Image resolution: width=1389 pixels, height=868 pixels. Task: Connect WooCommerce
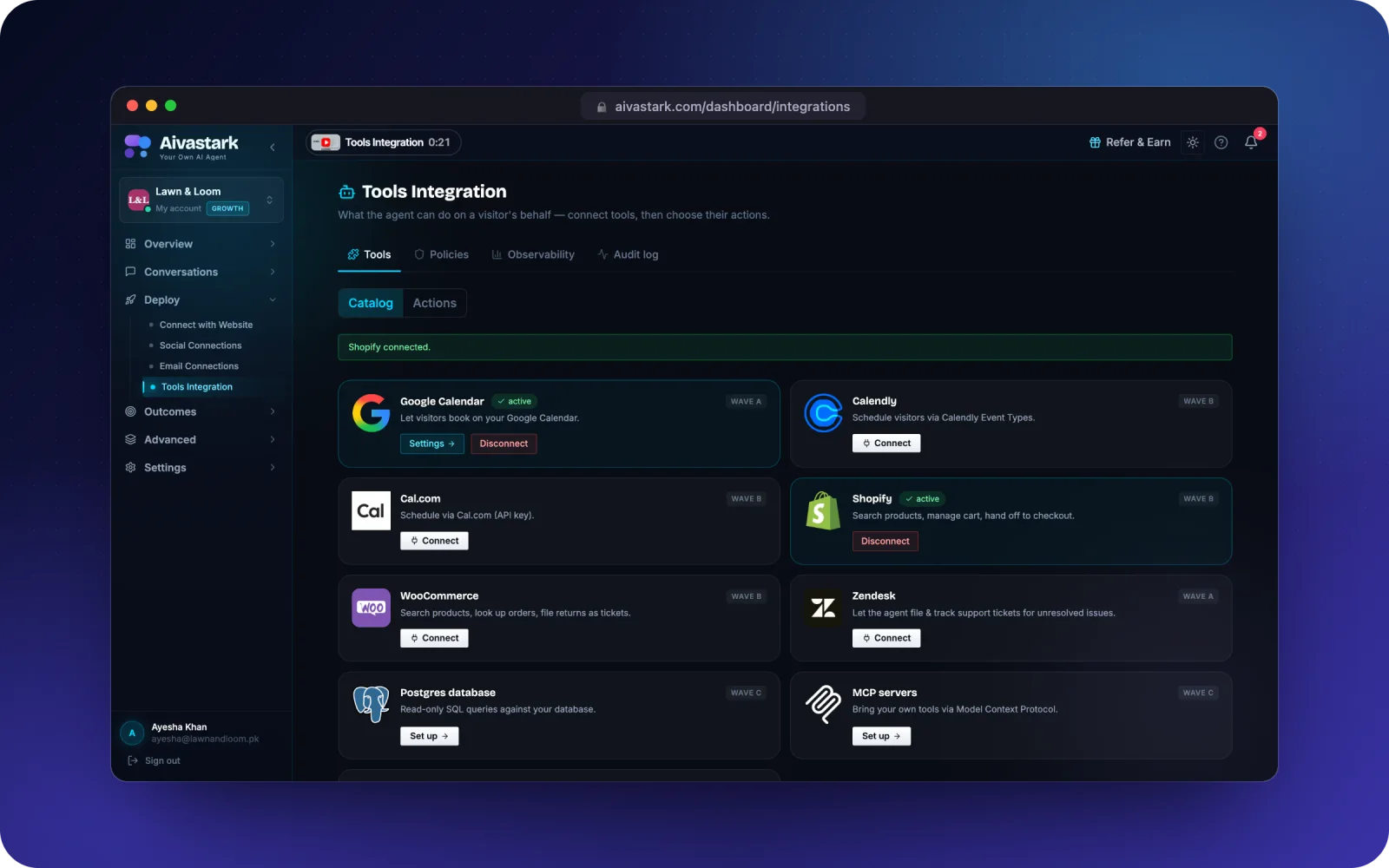pos(434,638)
